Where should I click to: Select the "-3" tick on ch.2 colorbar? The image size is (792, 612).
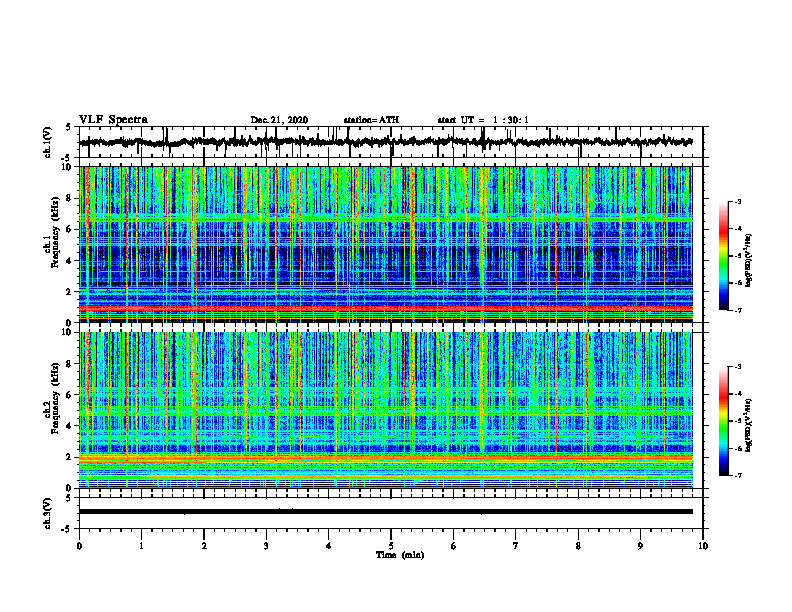tap(737, 367)
